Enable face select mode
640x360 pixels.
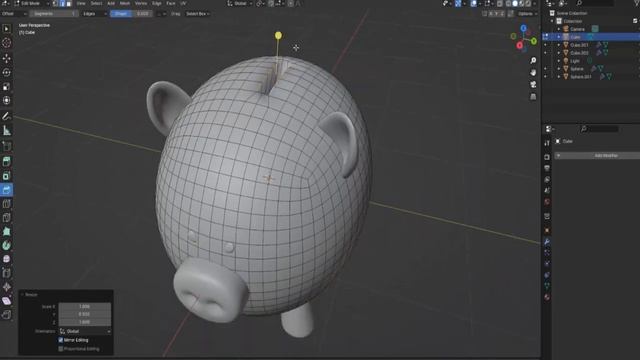(x=69, y=3)
